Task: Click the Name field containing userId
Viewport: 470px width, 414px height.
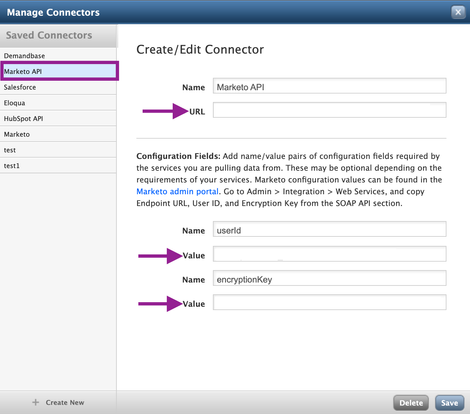Action: pos(330,229)
